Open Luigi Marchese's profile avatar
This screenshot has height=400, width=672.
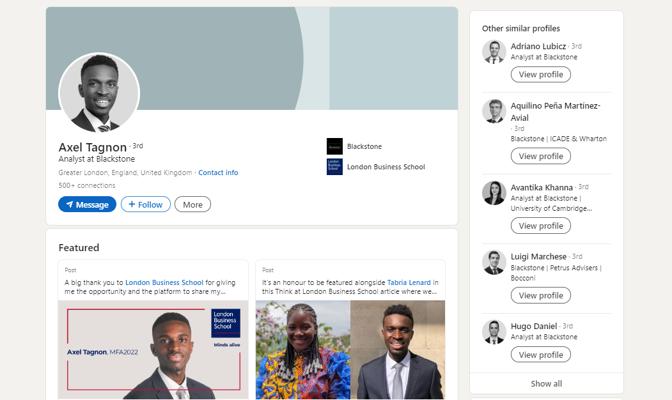pyautogui.click(x=494, y=262)
